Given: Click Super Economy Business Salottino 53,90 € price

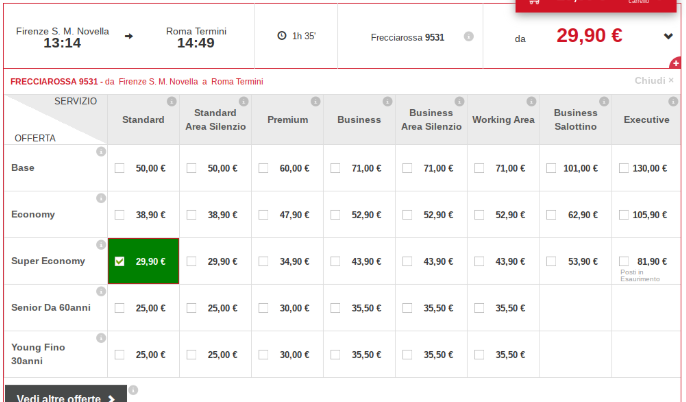Looking at the screenshot, I should point(583,262).
